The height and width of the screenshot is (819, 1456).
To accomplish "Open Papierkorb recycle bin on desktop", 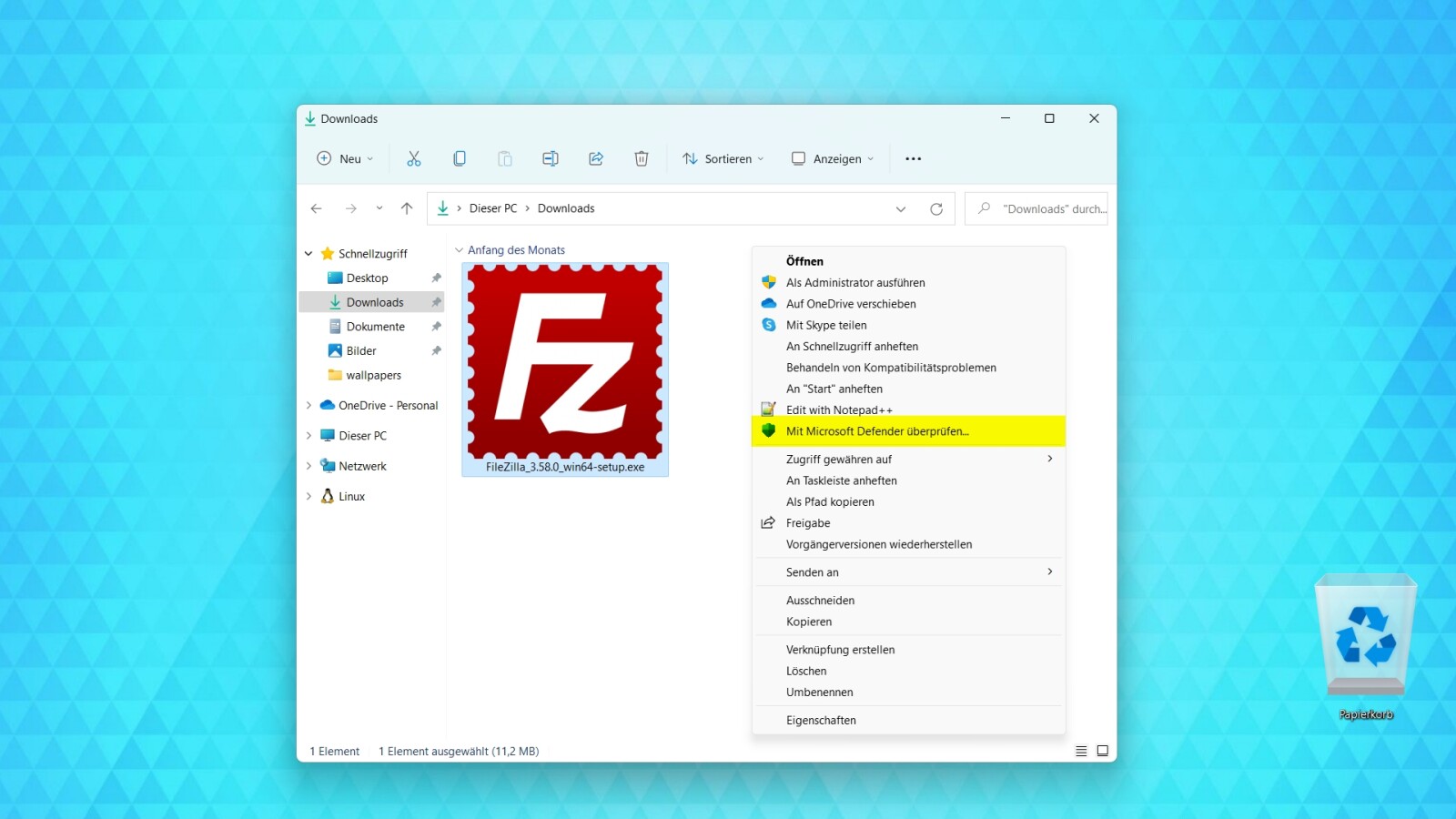I will click(x=1366, y=647).
